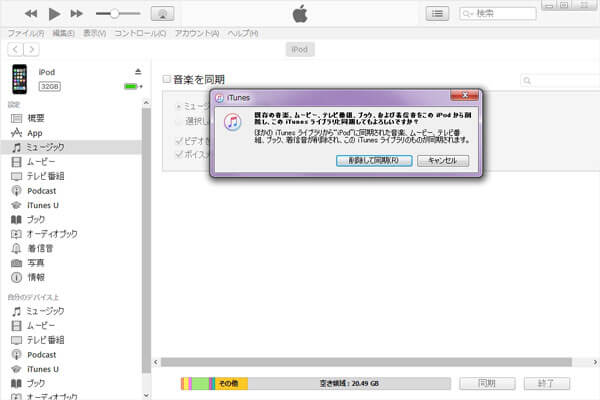Eject the iPod with the eject icon
Viewport: 600px width, 400px height.
tap(138, 72)
